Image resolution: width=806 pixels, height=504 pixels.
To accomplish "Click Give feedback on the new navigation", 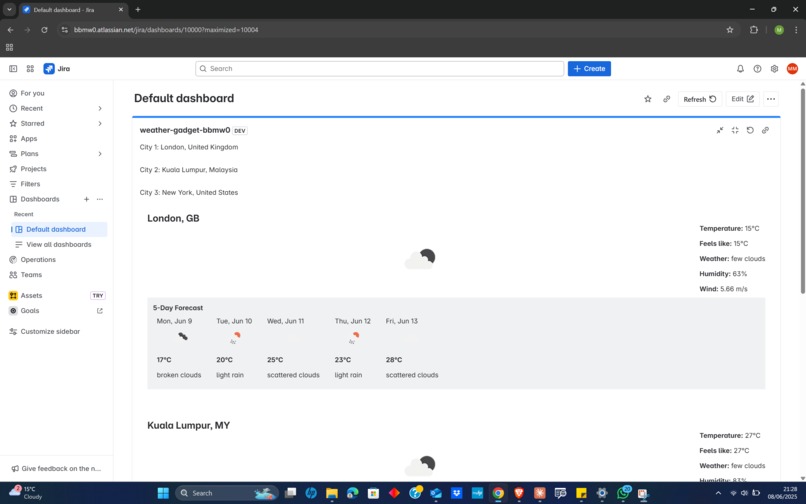I will click(57, 469).
